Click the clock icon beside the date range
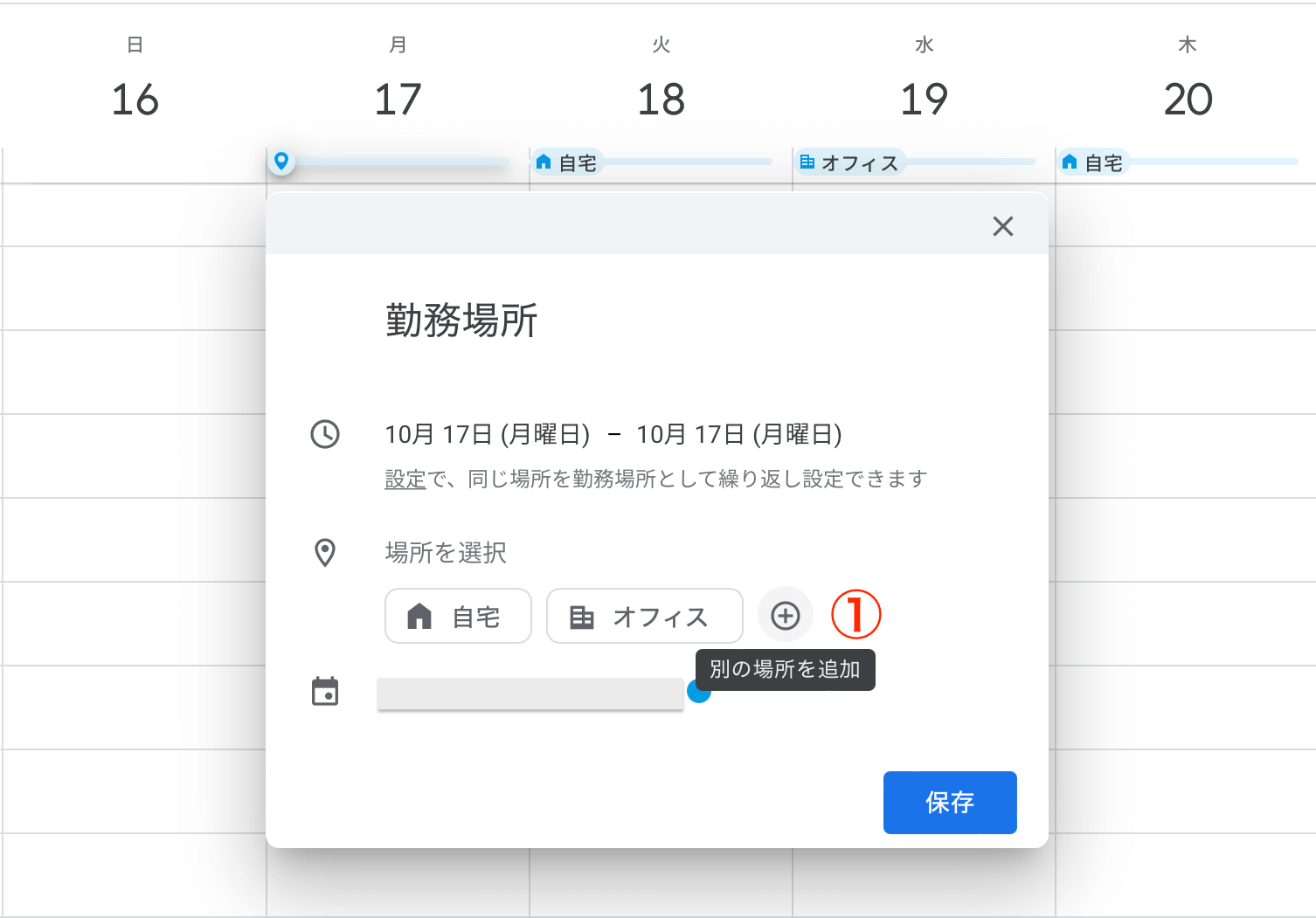Image resolution: width=1316 pixels, height=918 pixels. tap(325, 434)
